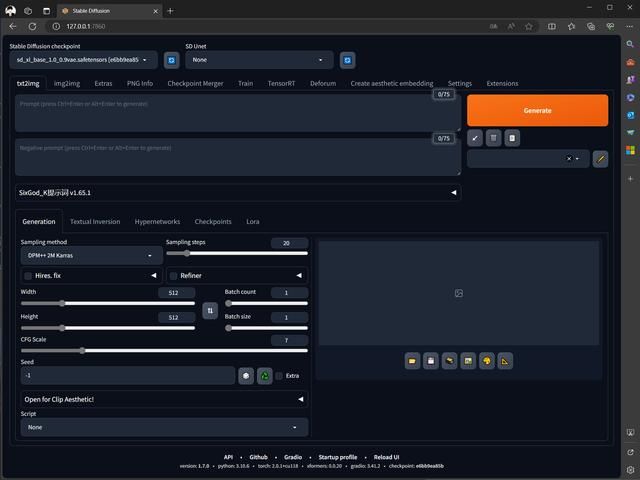Click the green recycle icon to reuse seed

coord(265,376)
